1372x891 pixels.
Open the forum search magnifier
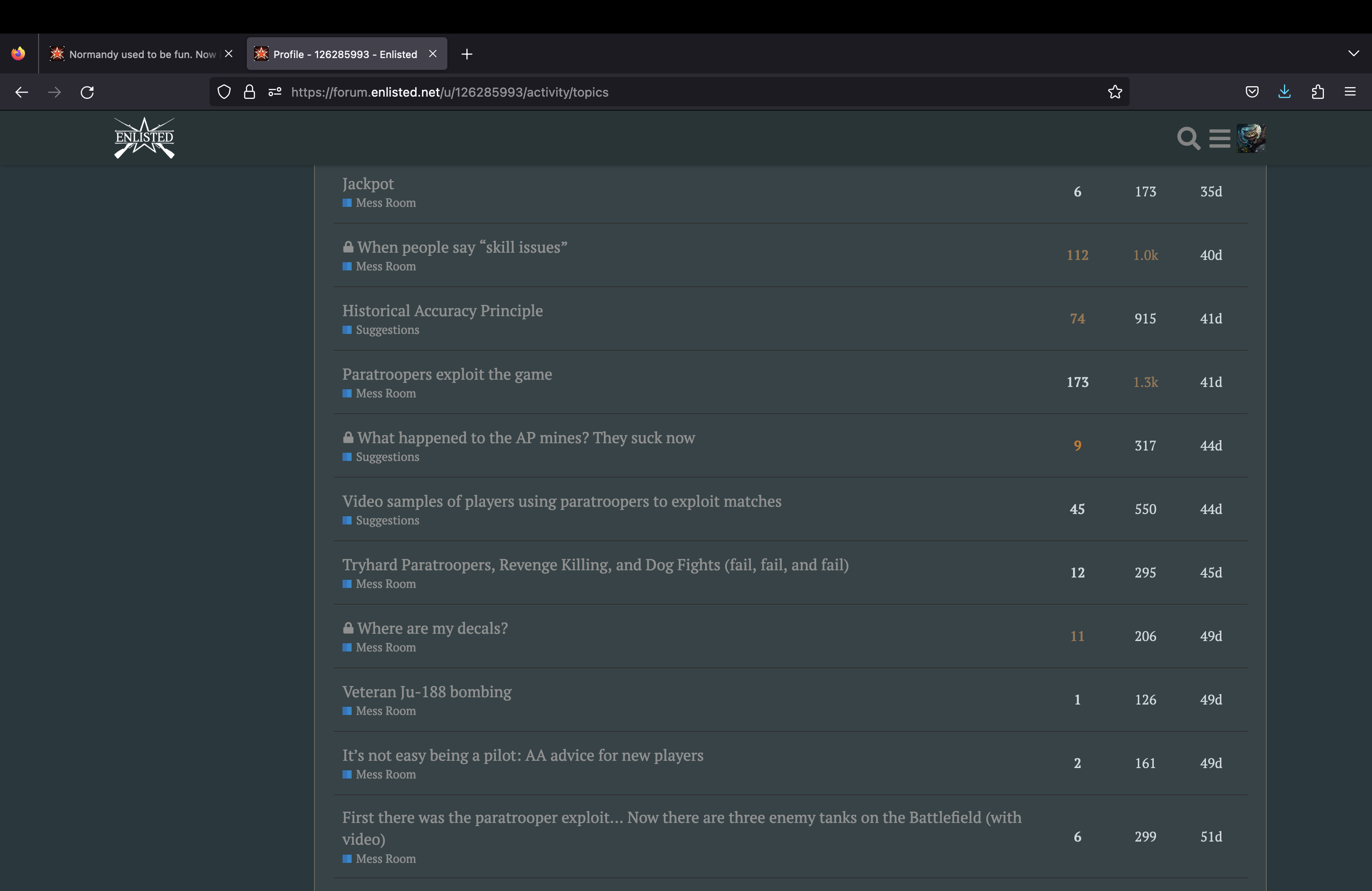tap(1188, 138)
